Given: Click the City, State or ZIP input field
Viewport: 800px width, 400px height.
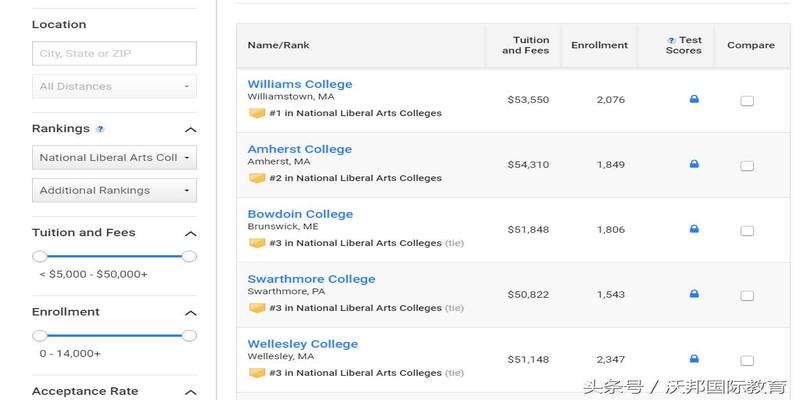Looking at the screenshot, I should pyautogui.click(x=114, y=54).
